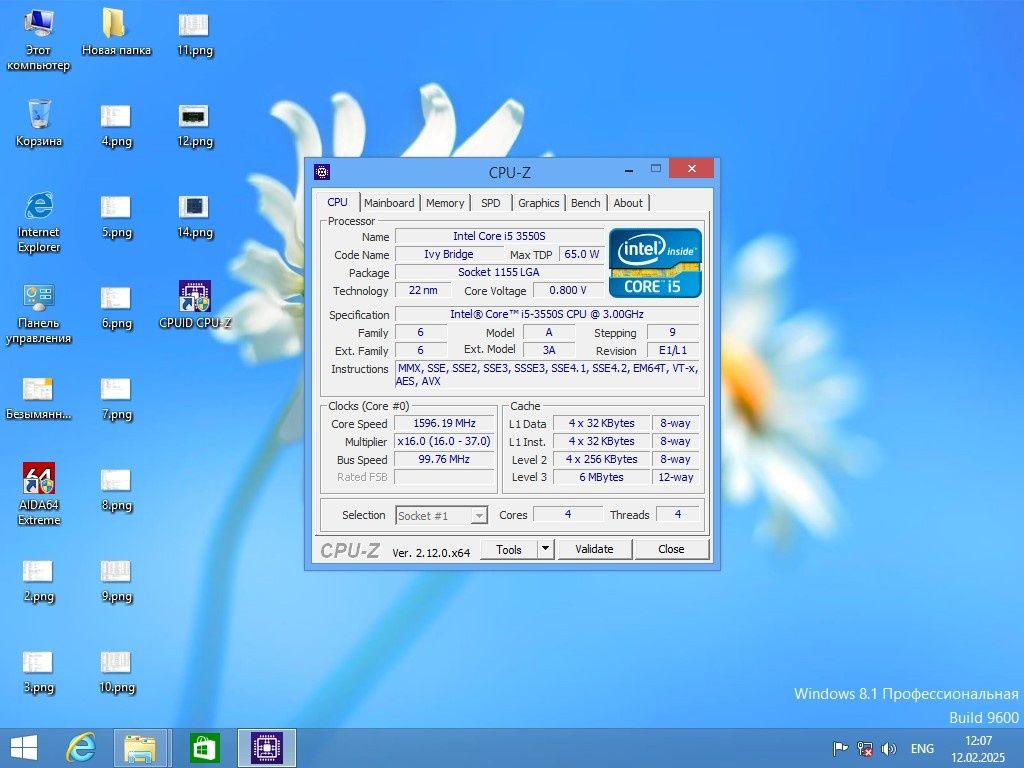Screen dimensions: 1024x768
Task: Click the 0.800 V core voltage value
Action: point(568,290)
